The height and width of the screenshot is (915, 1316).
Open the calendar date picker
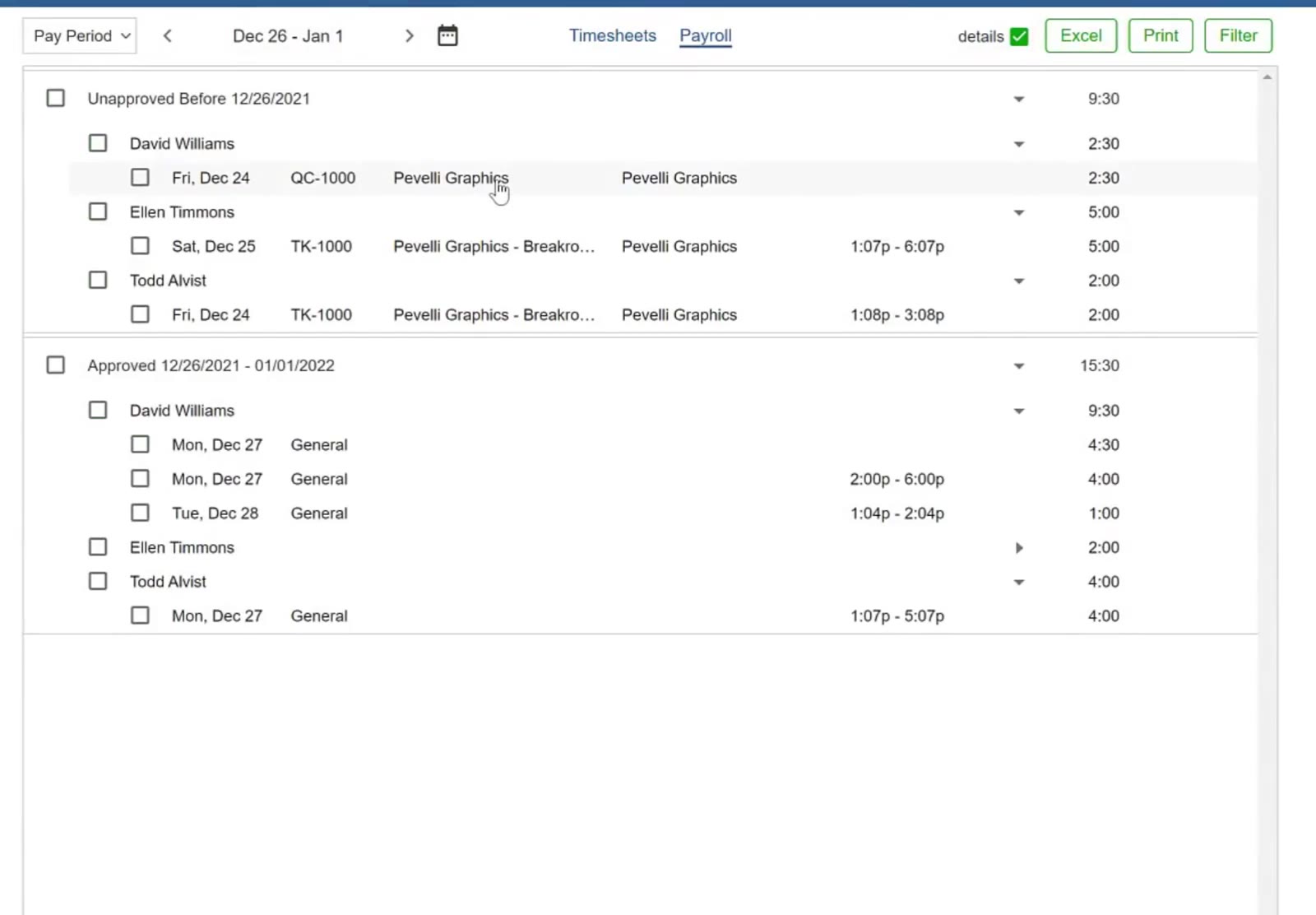pyautogui.click(x=447, y=35)
